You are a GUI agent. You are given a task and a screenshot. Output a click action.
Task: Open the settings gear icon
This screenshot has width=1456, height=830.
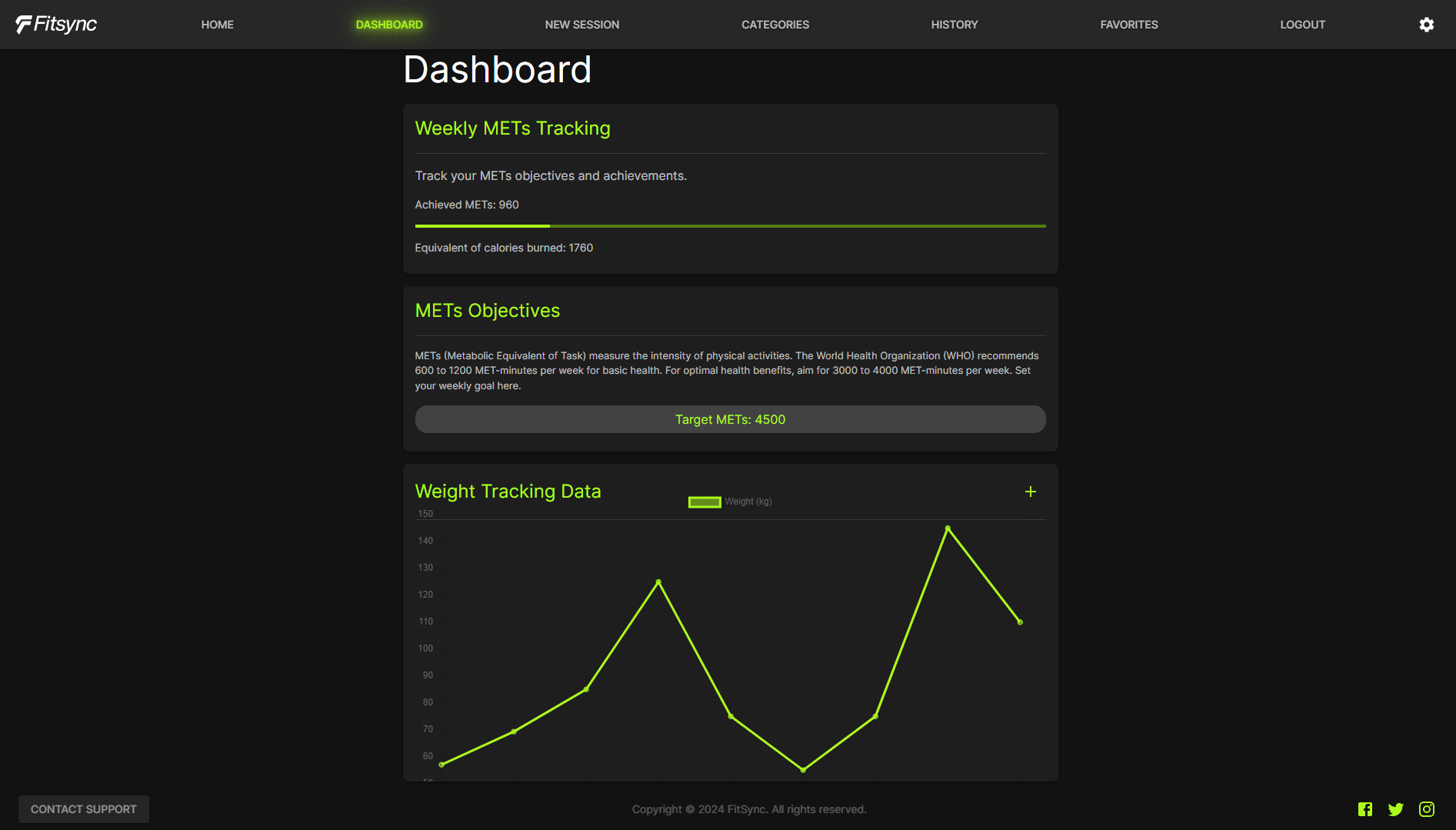click(x=1426, y=25)
